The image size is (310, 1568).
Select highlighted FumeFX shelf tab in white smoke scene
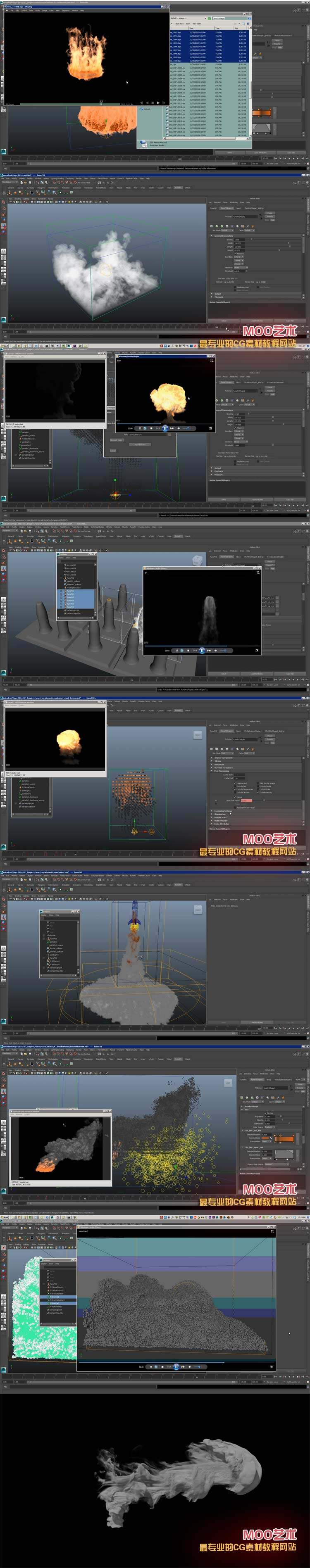pos(179,188)
